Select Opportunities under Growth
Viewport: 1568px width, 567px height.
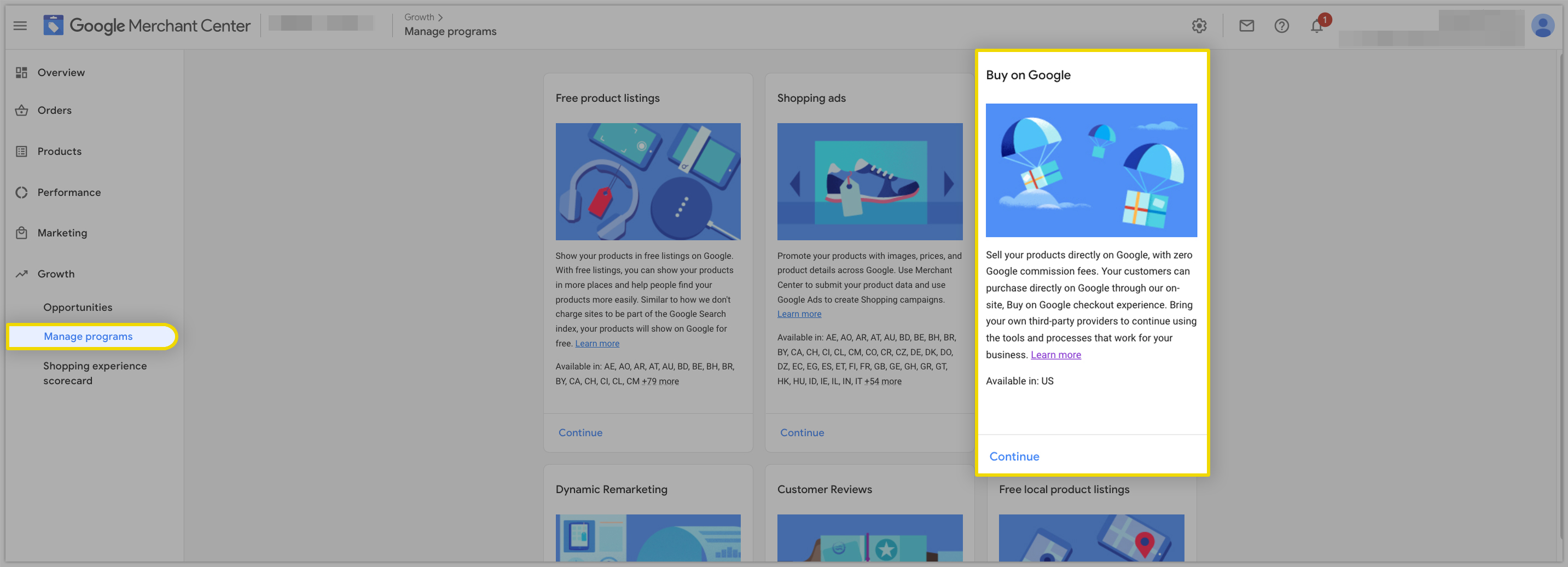click(x=78, y=308)
